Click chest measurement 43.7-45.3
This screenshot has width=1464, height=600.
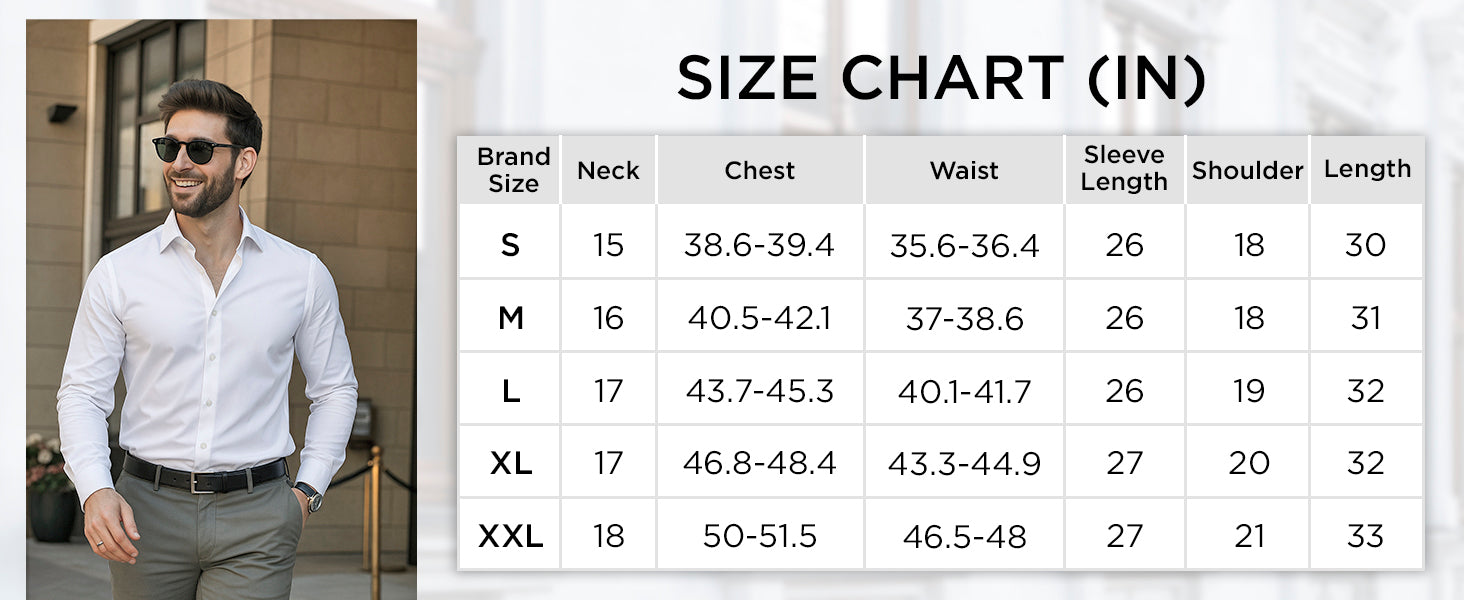[759, 391]
